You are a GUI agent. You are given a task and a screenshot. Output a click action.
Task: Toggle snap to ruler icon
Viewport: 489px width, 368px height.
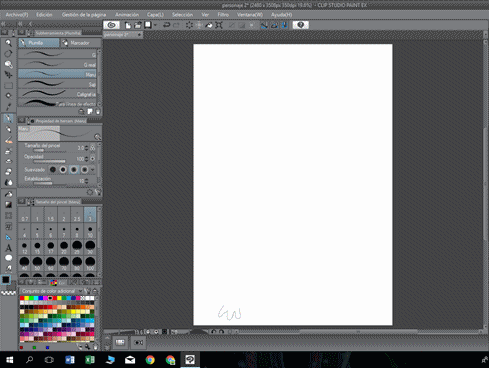(x=264, y=25)
